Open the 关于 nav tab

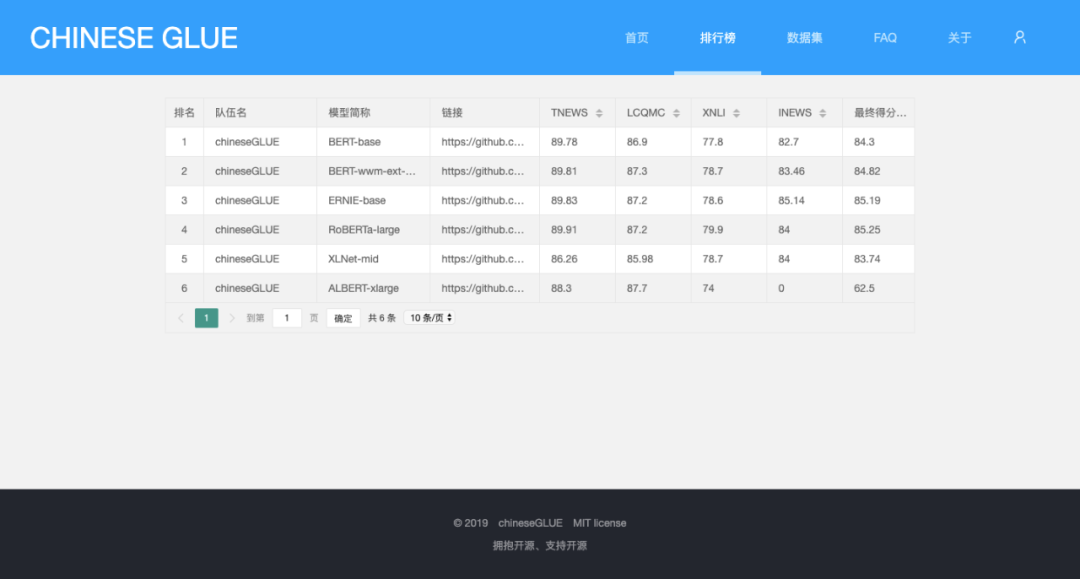click(959, 38)
